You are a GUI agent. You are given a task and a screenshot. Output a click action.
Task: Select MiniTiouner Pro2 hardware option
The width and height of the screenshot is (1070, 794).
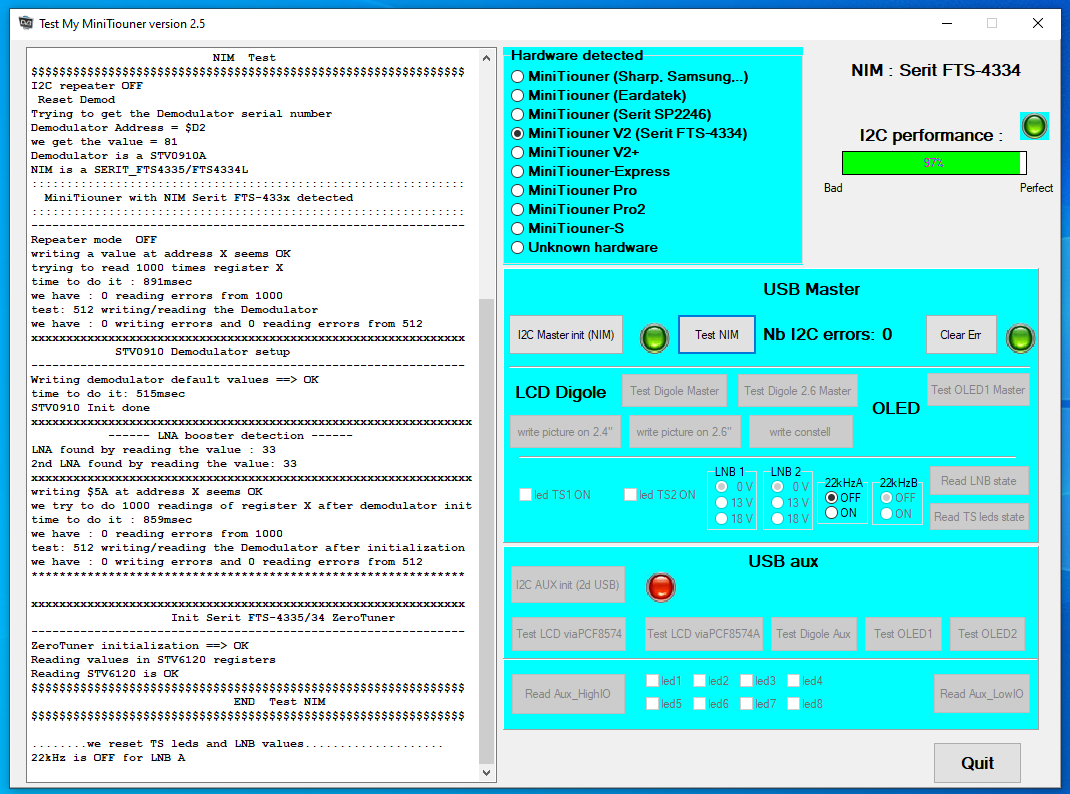[x=517, y=209]
